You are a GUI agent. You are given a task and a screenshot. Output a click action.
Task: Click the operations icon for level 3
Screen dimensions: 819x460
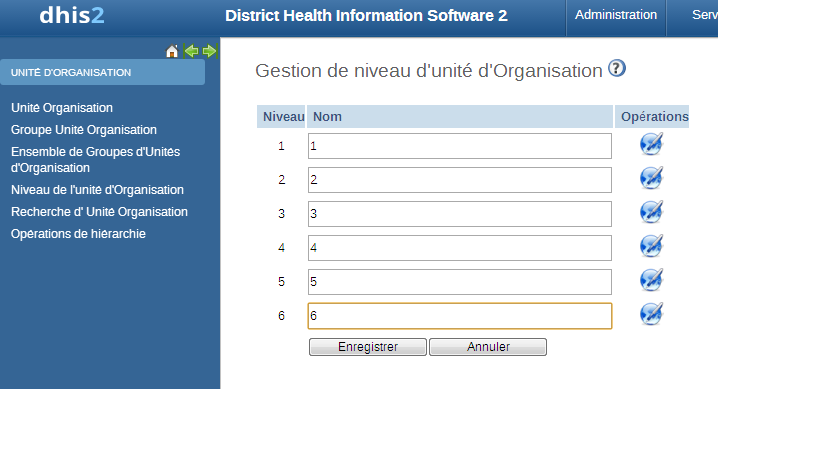tap(651, 213)
